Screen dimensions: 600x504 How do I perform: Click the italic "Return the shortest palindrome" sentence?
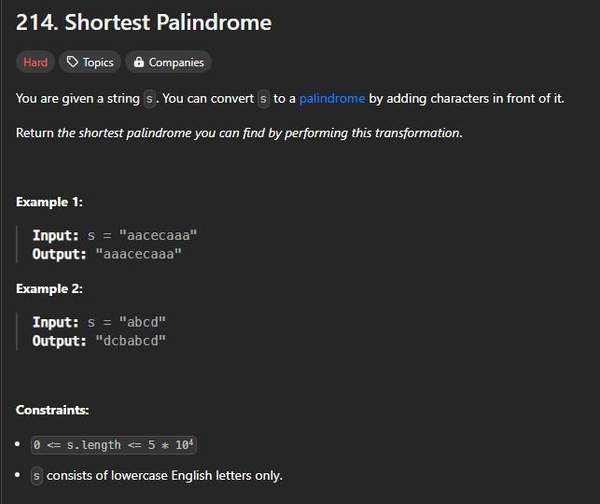tap(239, 133)
